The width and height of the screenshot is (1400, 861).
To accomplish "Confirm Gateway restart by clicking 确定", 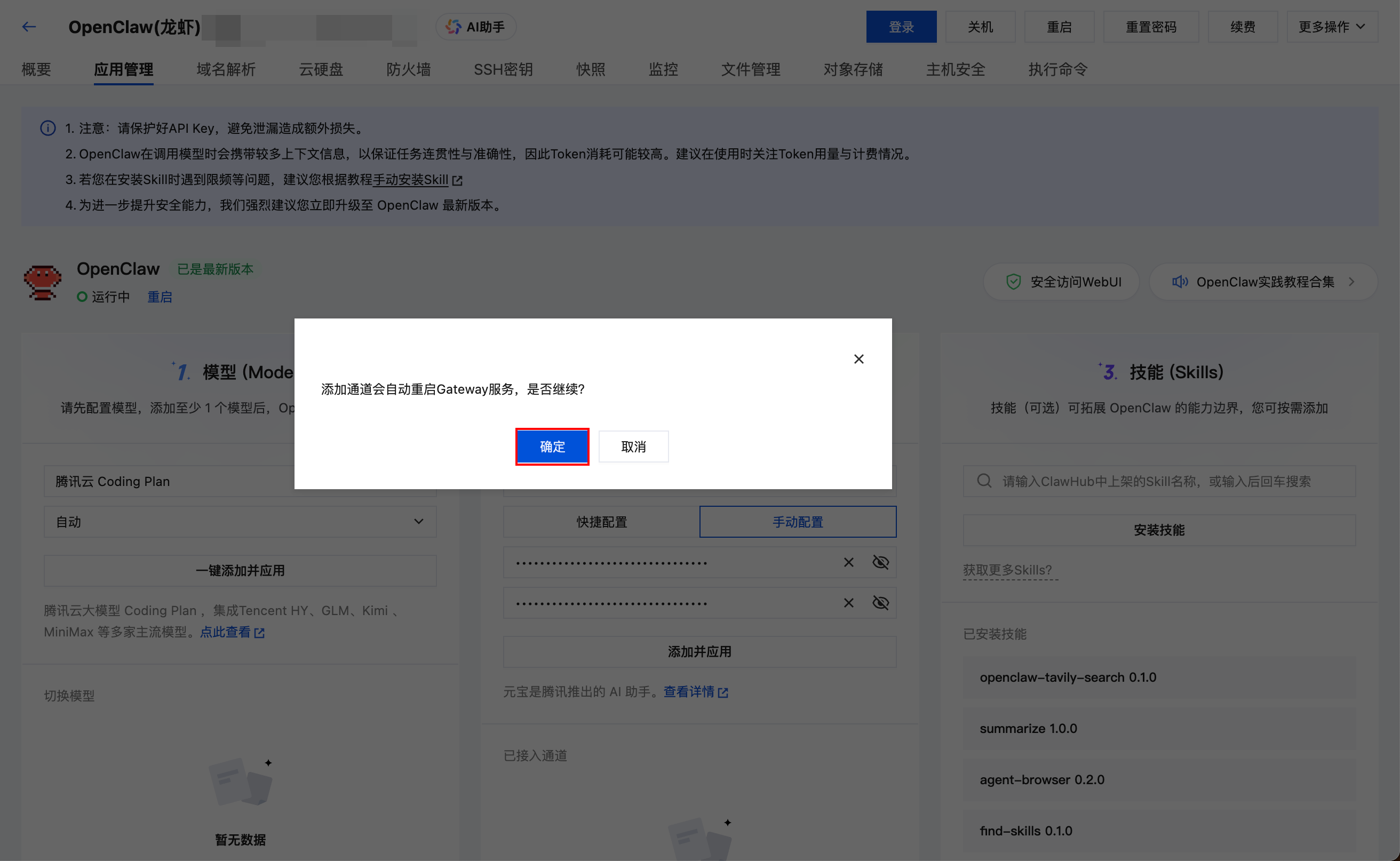I will click(x=552, y=447).
